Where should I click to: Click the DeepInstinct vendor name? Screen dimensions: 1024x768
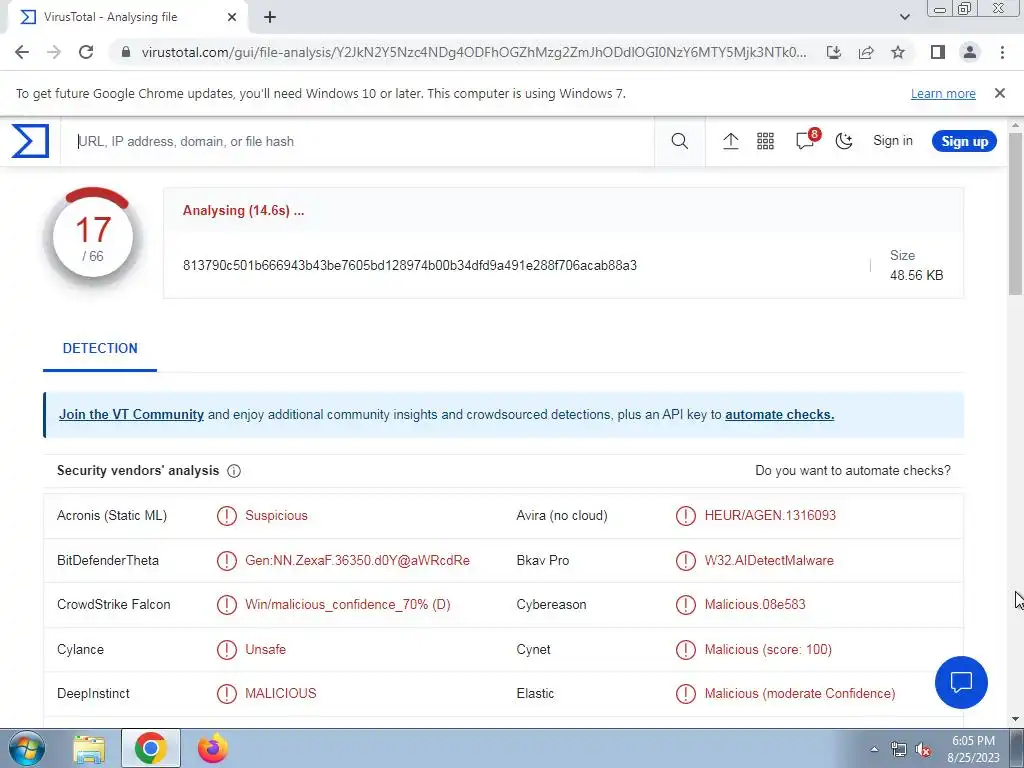pos(93,694)
